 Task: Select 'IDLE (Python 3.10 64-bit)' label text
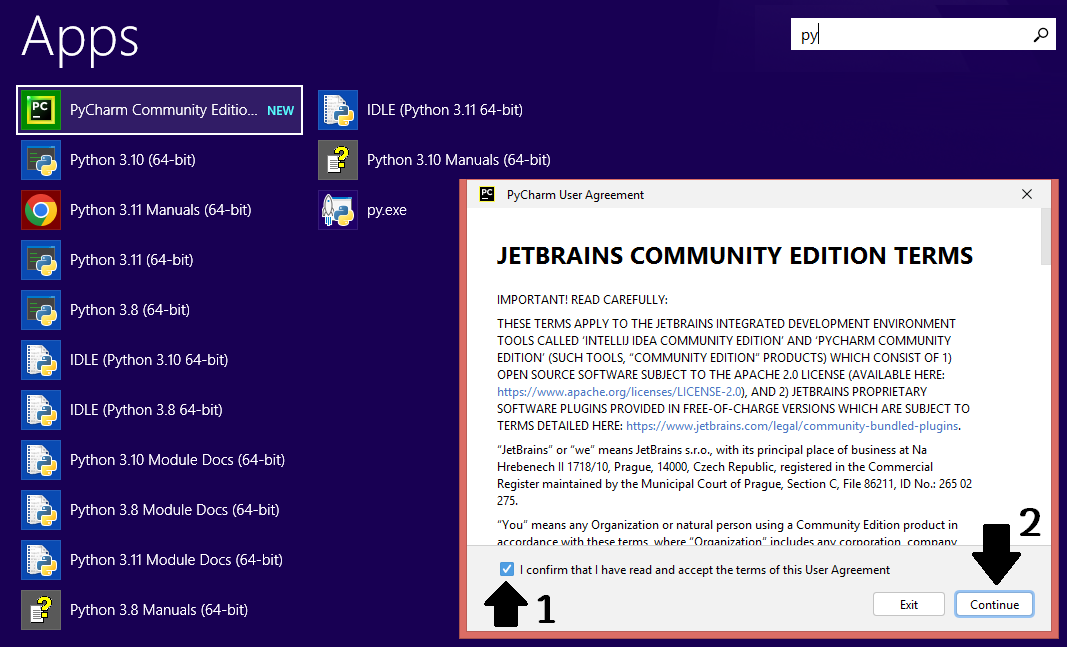[149, 360]
